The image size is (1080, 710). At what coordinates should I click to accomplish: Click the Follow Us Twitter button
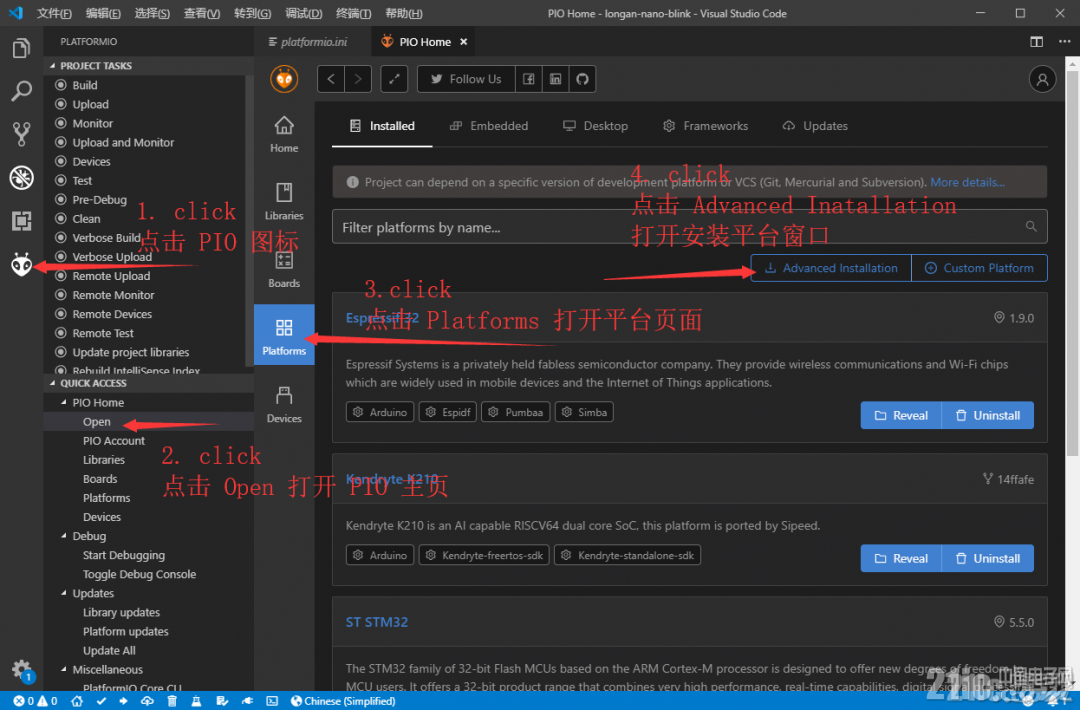click(466, 79)
